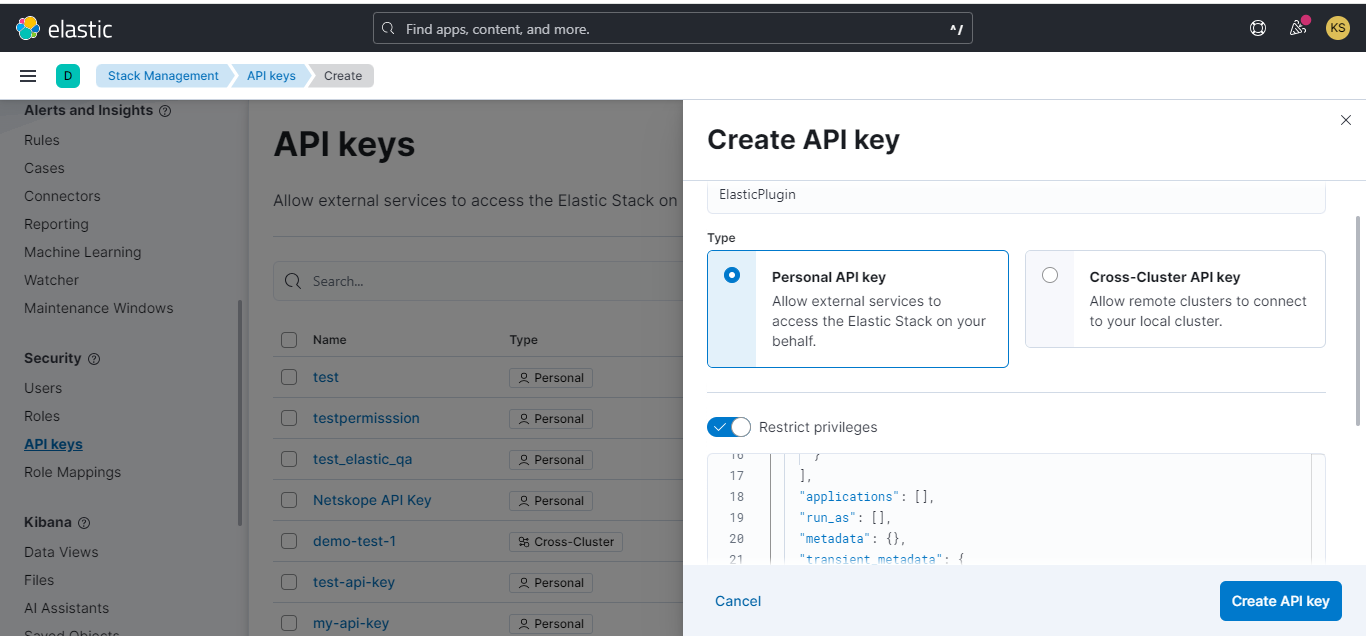
Task: Open Maintenance Windows in the sidebar
Action: pyautogui.click(x=99, y=308)
